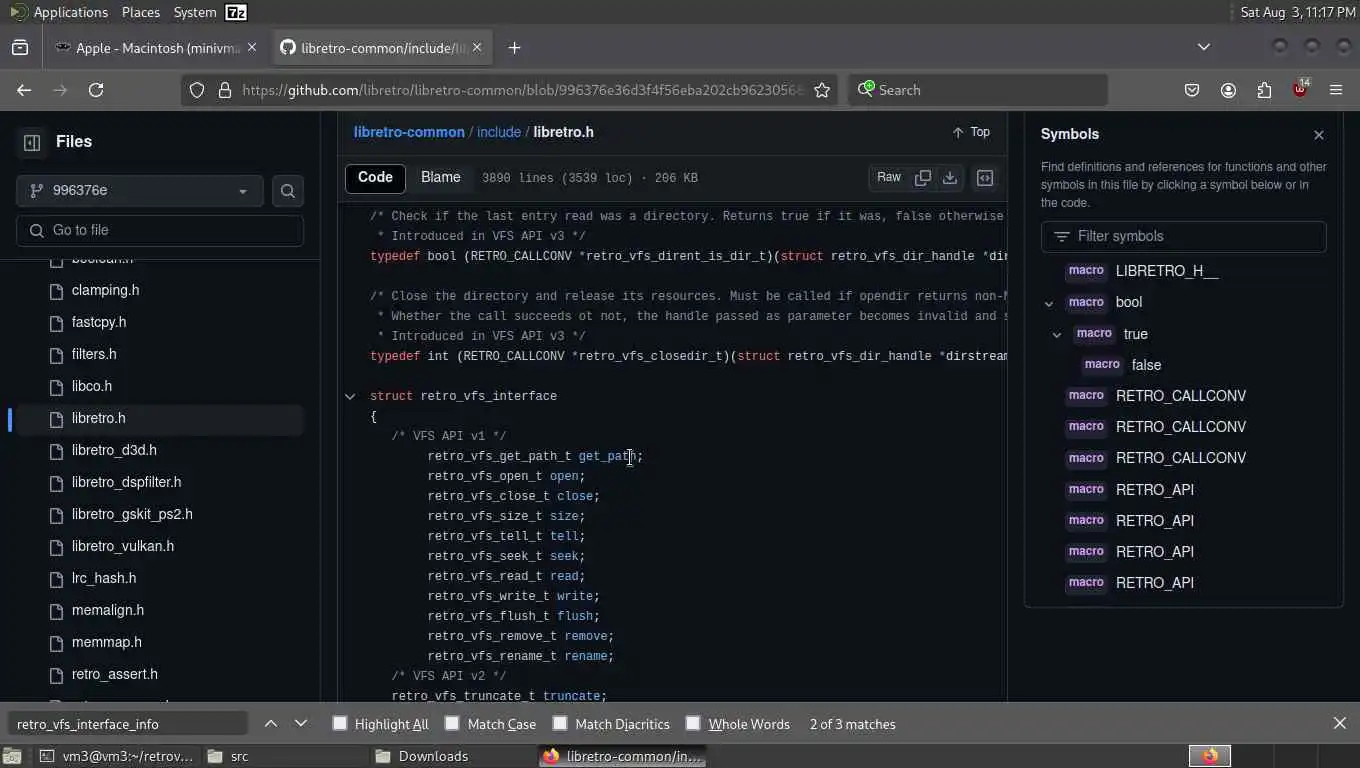Image resolution: width=1360 pixels, height=768 pixels.
Task: Enable Highlight All checkbox
Action: [340, 723]
